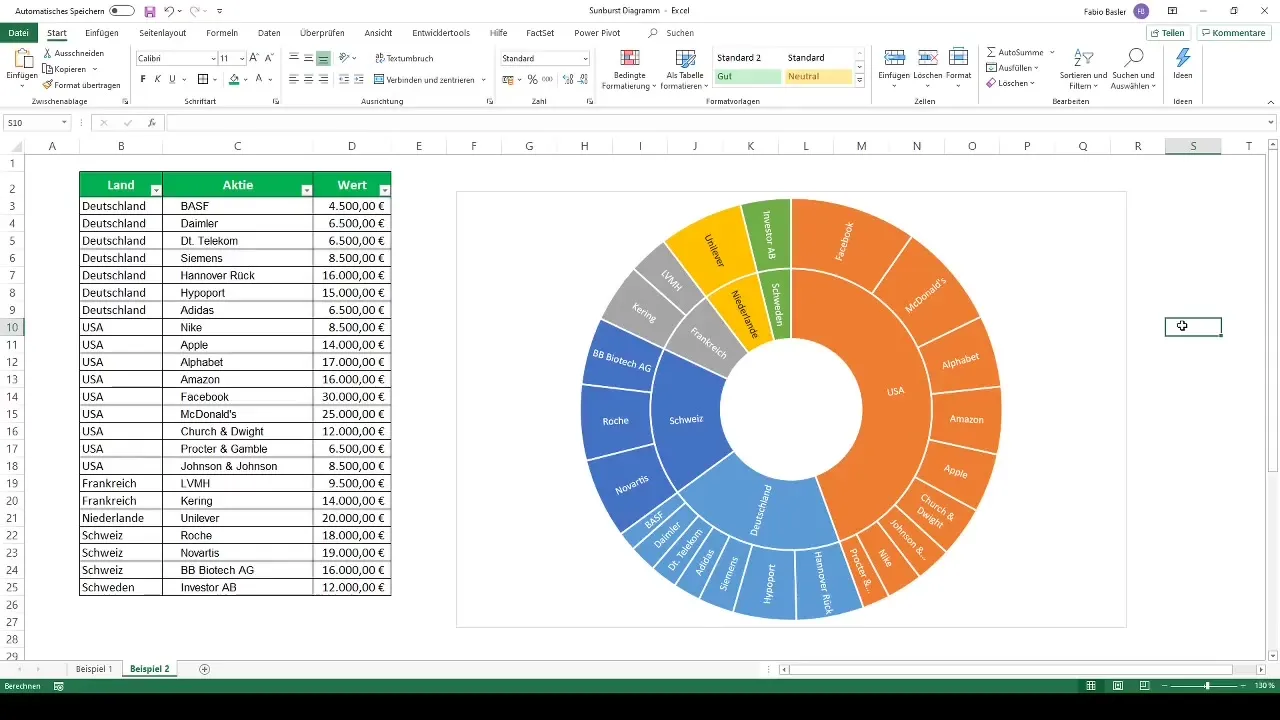Click the Save icon in the title bar
Viewport: 1280px width, 720px height.
[x=150, y=11]
